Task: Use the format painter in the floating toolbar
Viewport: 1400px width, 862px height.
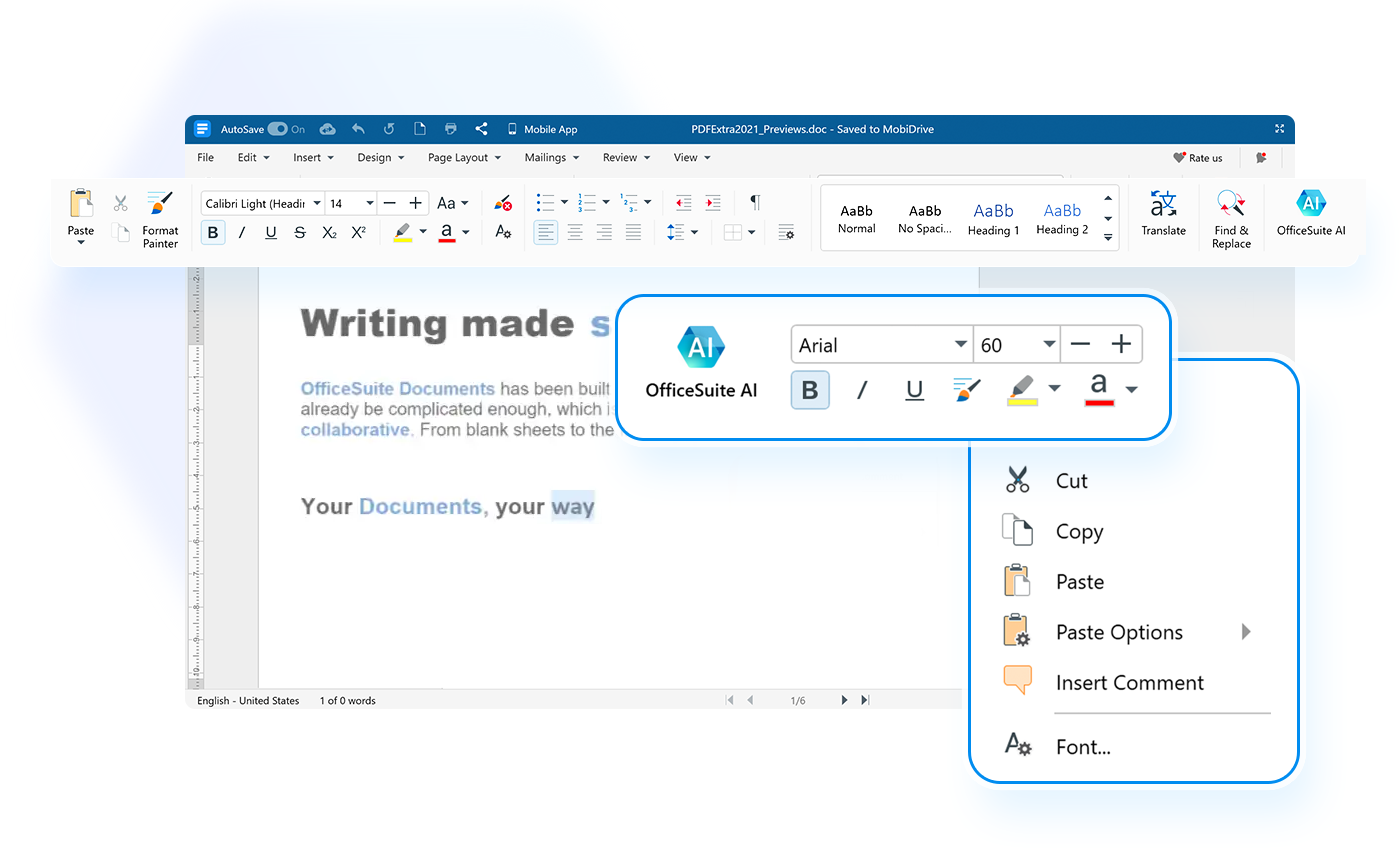Action: tap(967, 390)
